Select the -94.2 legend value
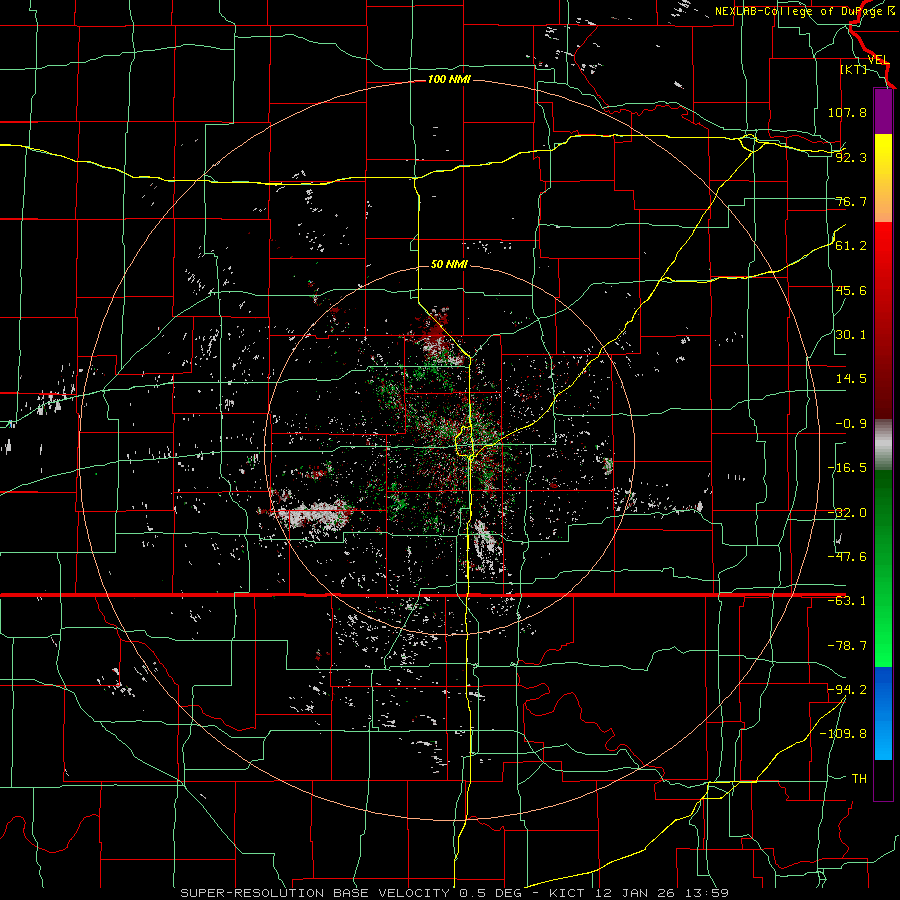The image size is (900, 900). click(x=847, y=689)
